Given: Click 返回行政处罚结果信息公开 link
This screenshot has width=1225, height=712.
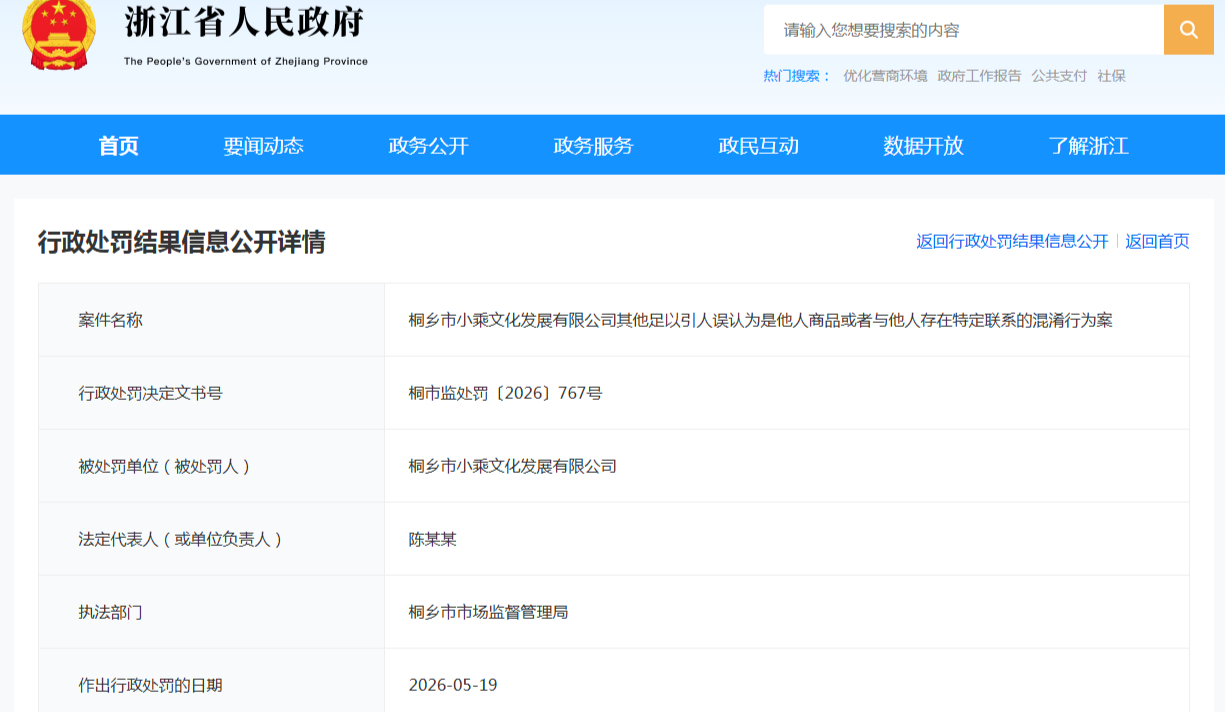Looking at the screenshot, I should (x=1012, y=241).
